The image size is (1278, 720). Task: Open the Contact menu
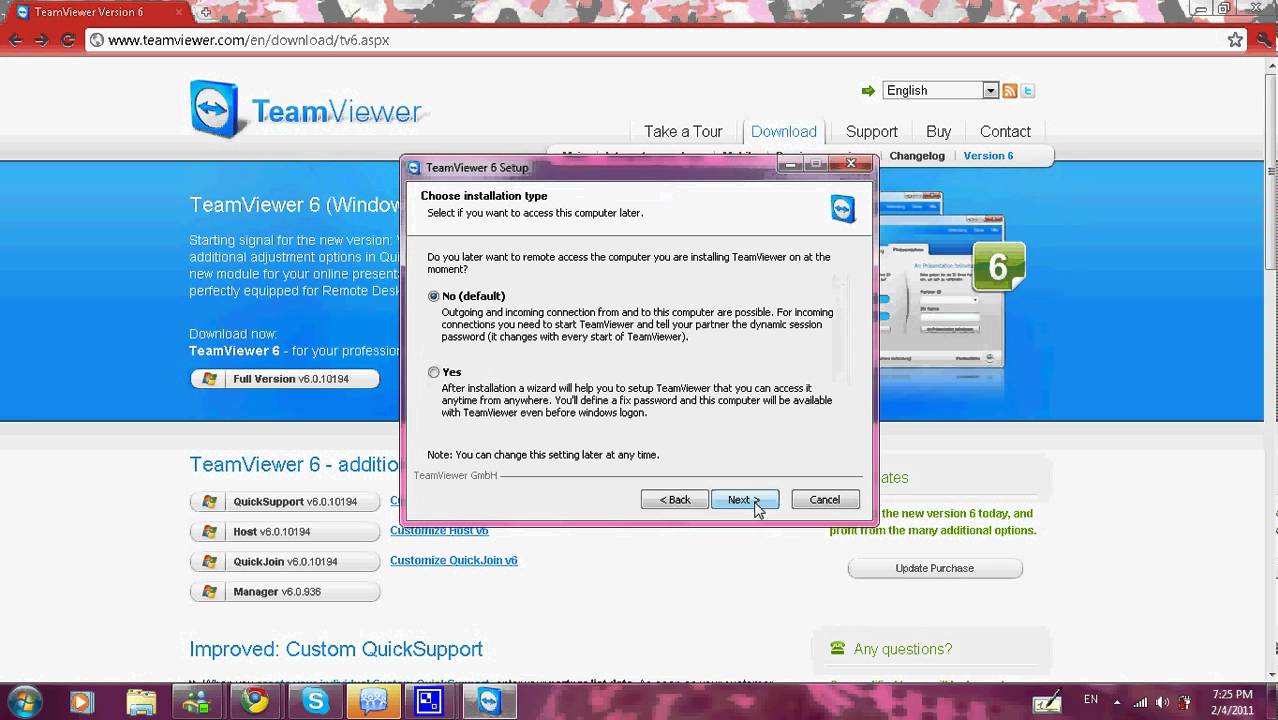pyautogui.click(x=1005, y=131)
